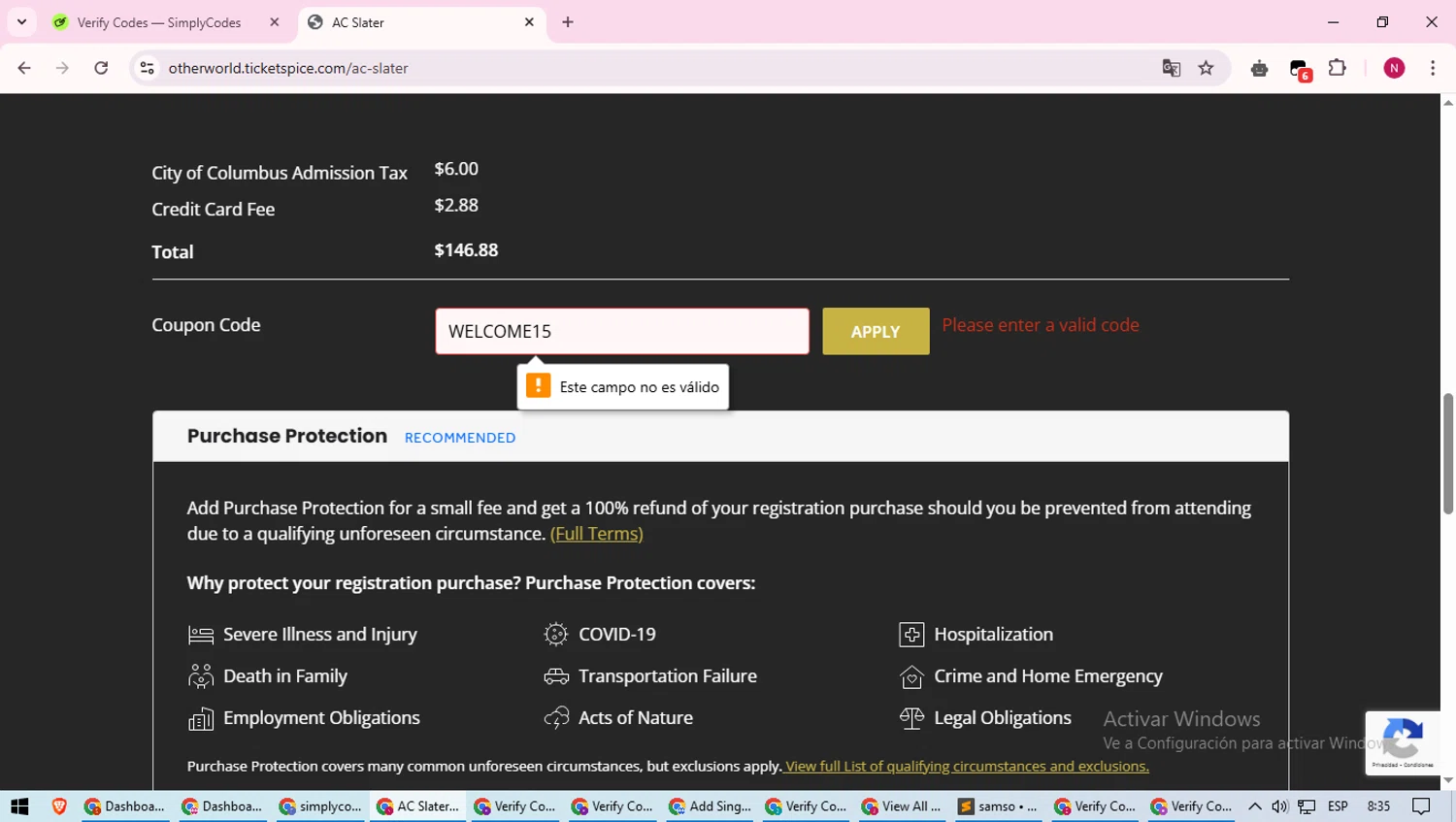Open Chrome profile avatar N
The width and height of the screenshot is (1456, 822).
[1394, 68]
